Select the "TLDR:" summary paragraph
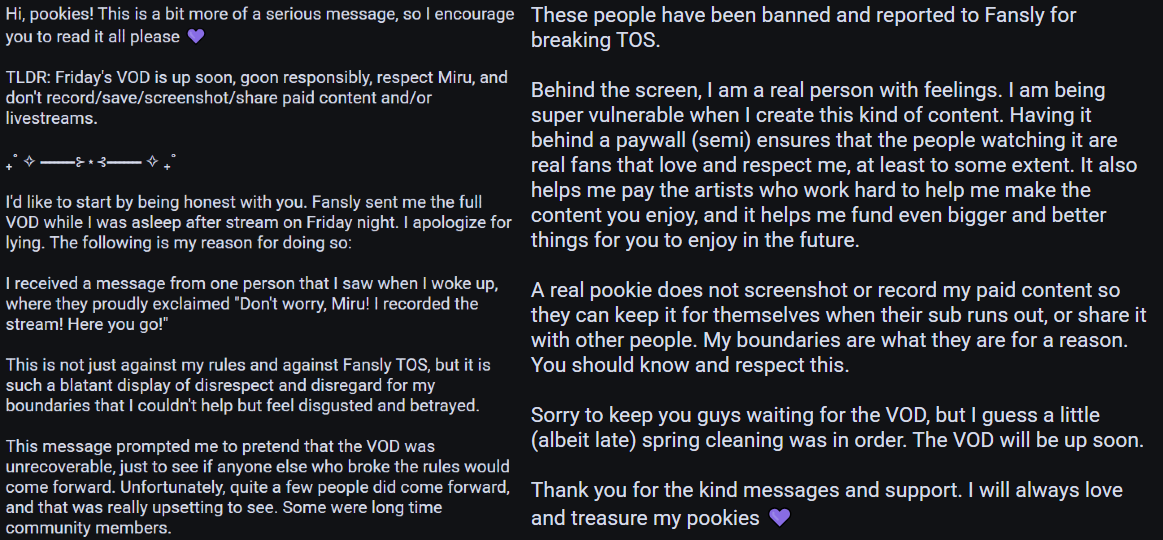Image resolution: width=1163 pixels, height=540 pixels. click(x=256, y=97)
